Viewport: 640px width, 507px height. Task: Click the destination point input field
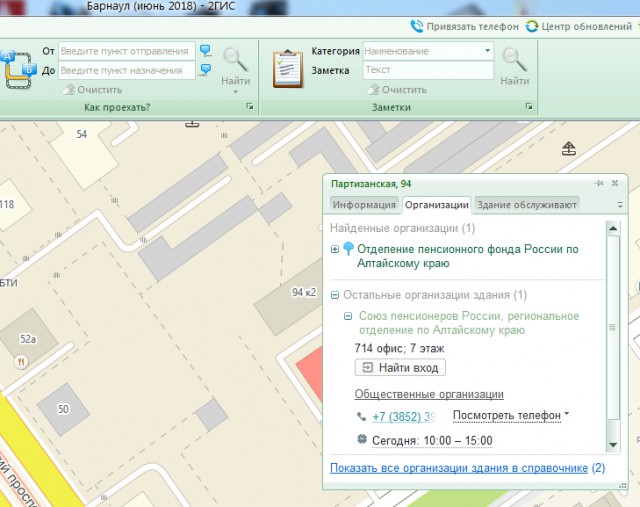127,70
